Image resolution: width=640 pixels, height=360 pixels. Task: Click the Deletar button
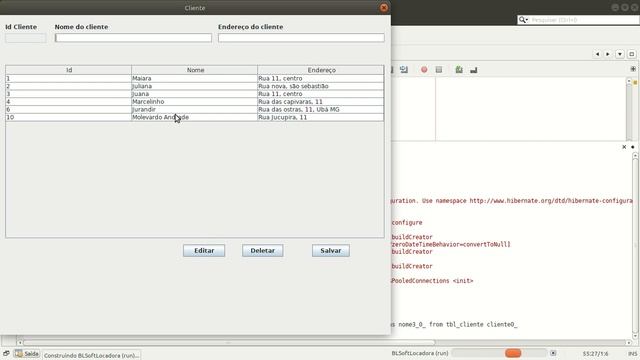pos(262,251)
